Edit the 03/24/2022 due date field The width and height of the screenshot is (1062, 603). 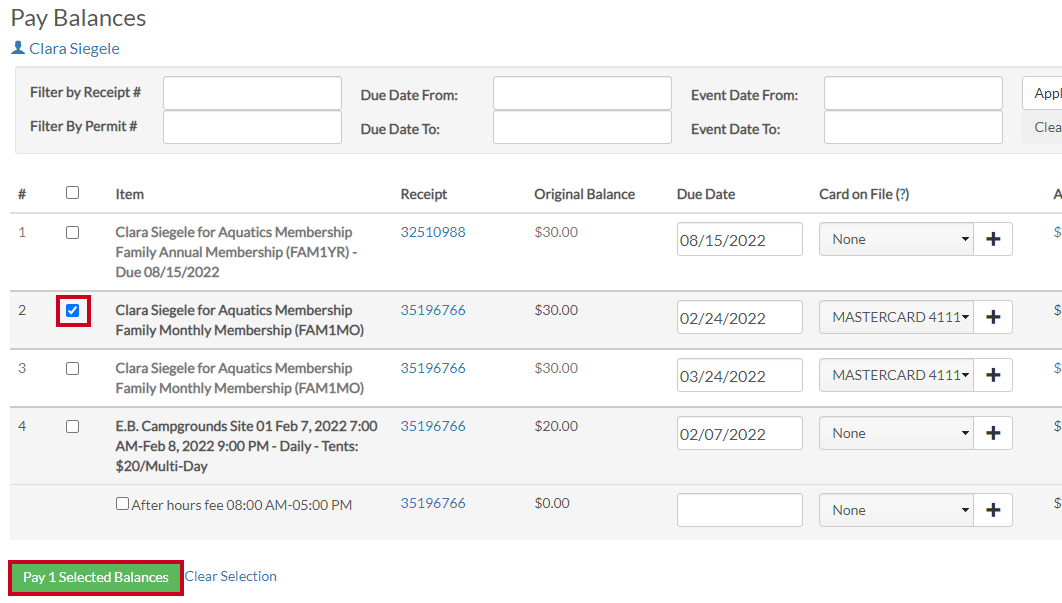click(740, 375)
